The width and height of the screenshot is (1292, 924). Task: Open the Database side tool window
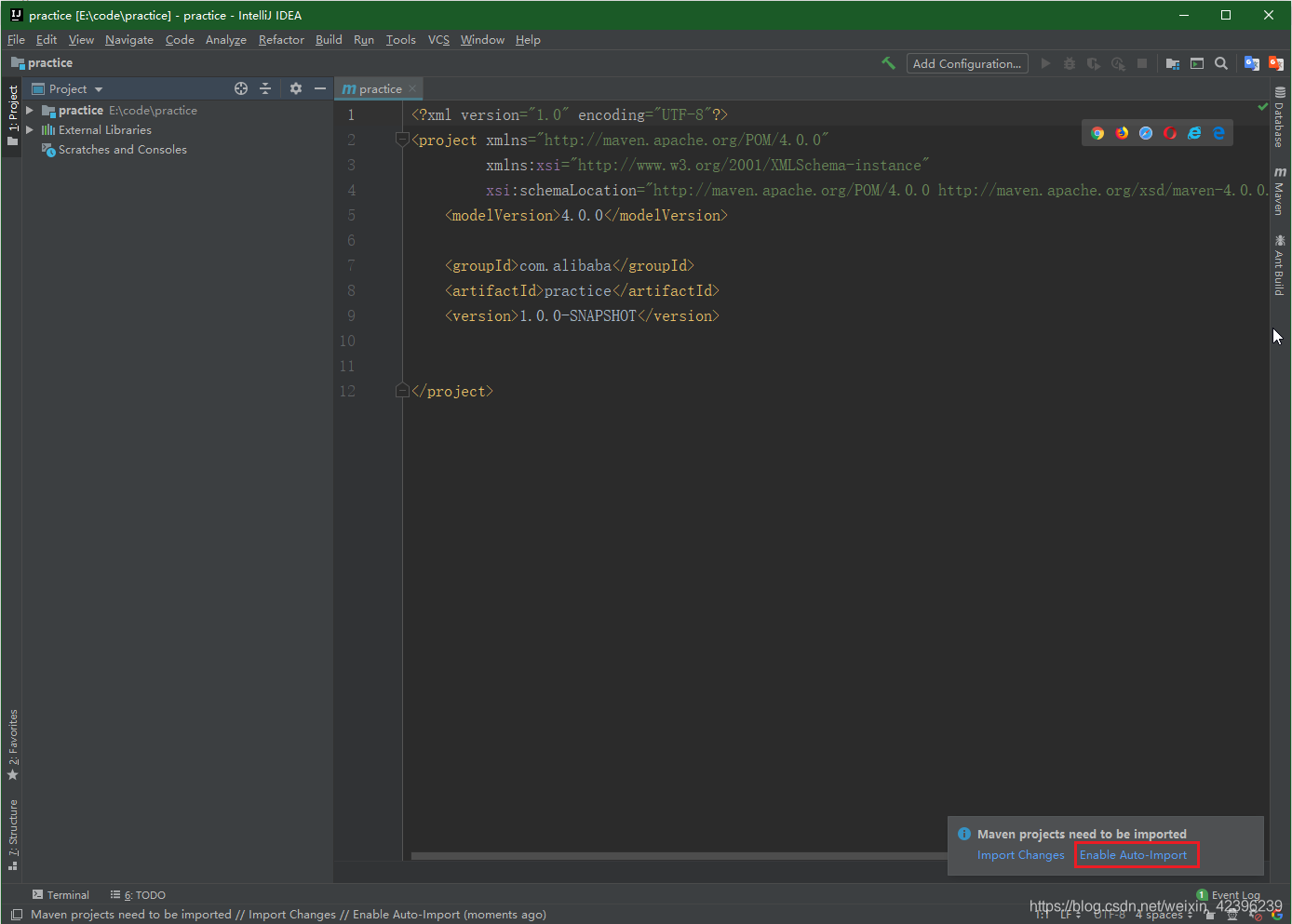[x=1280, y=117]
